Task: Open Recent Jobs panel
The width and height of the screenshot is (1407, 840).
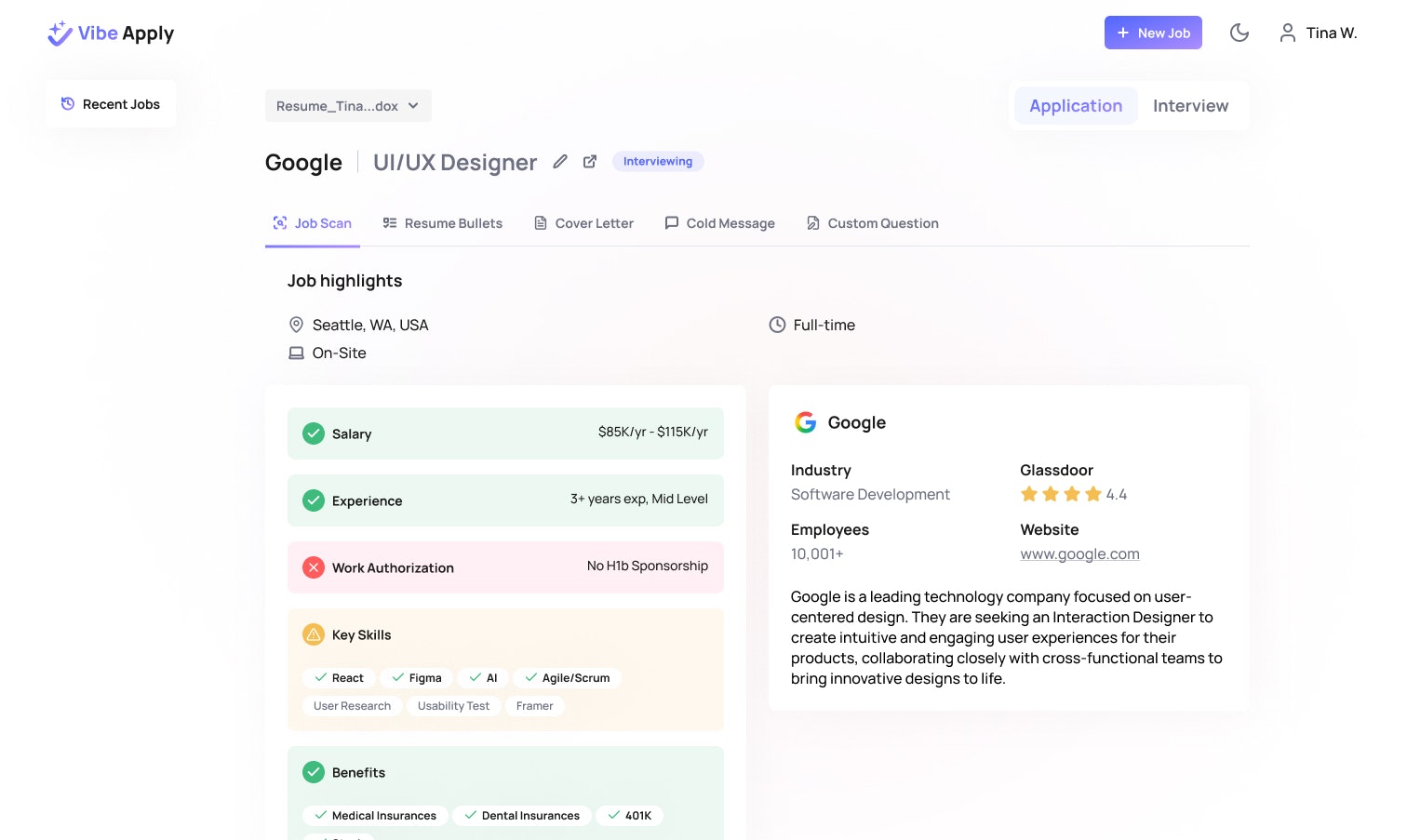Action: 111,104
